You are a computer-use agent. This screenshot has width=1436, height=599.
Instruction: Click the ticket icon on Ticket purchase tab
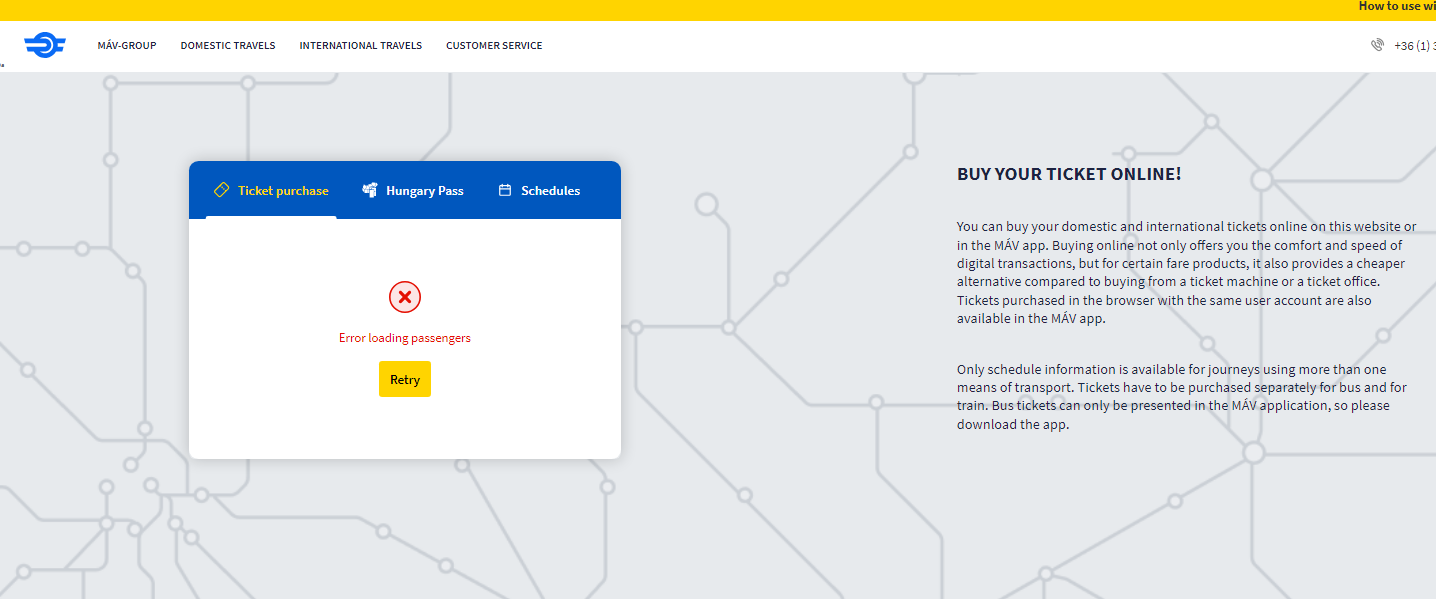222,190
